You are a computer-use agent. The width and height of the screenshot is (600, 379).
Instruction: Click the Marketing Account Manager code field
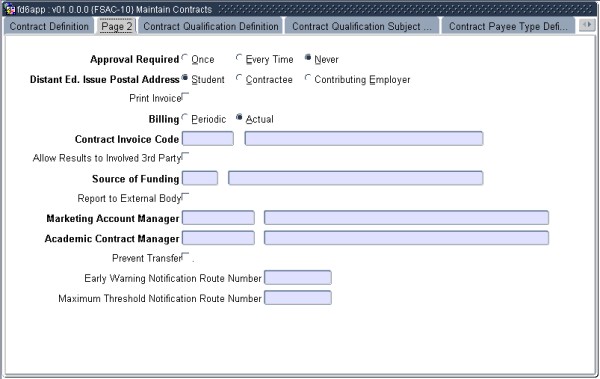tap(218, 218)
